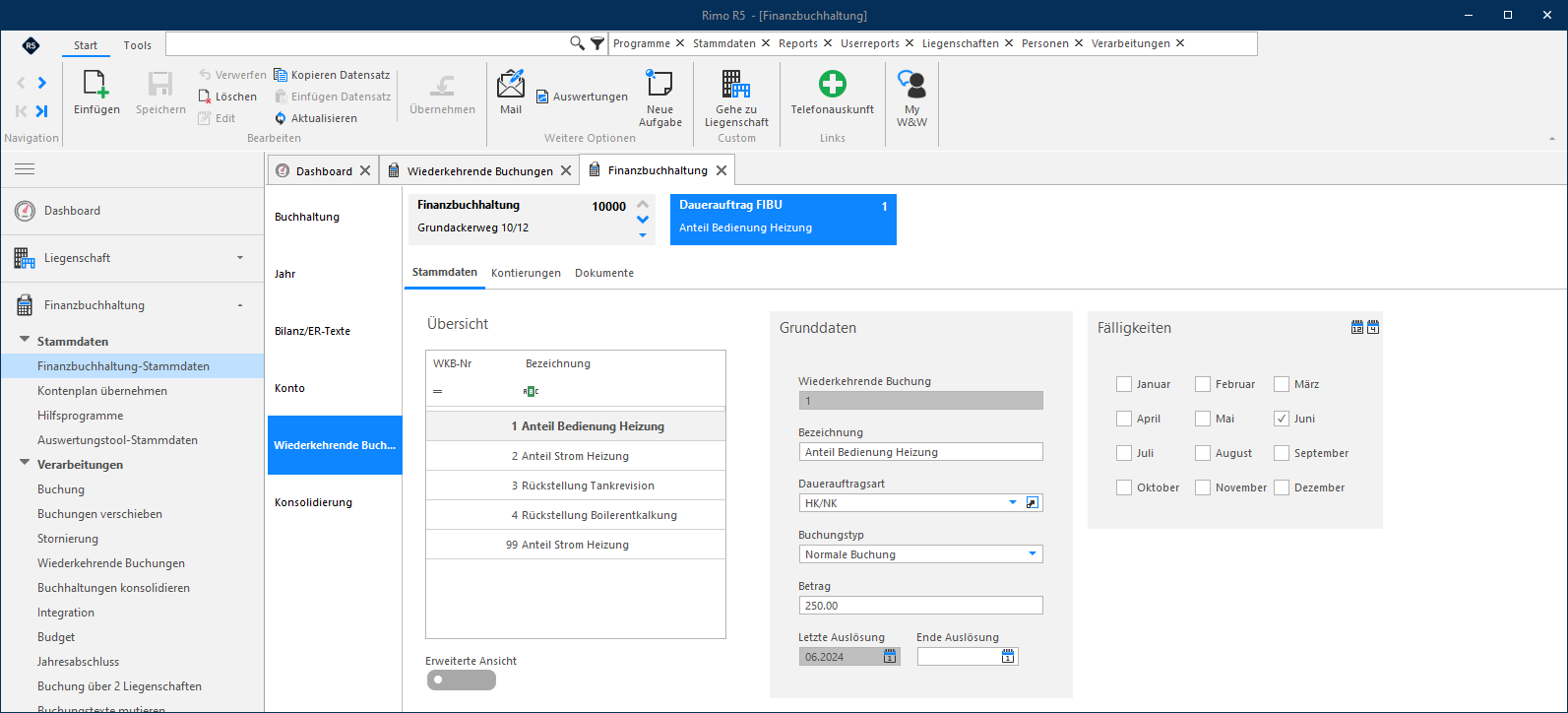Close the Finanzbuchhaltung document tab
This screenshot has height=713, width=1568.
coord(721,170)
